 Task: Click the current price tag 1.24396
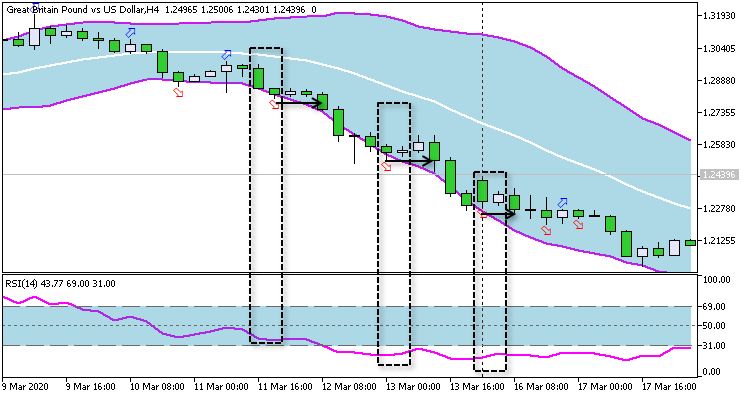(x=719, y=175)
